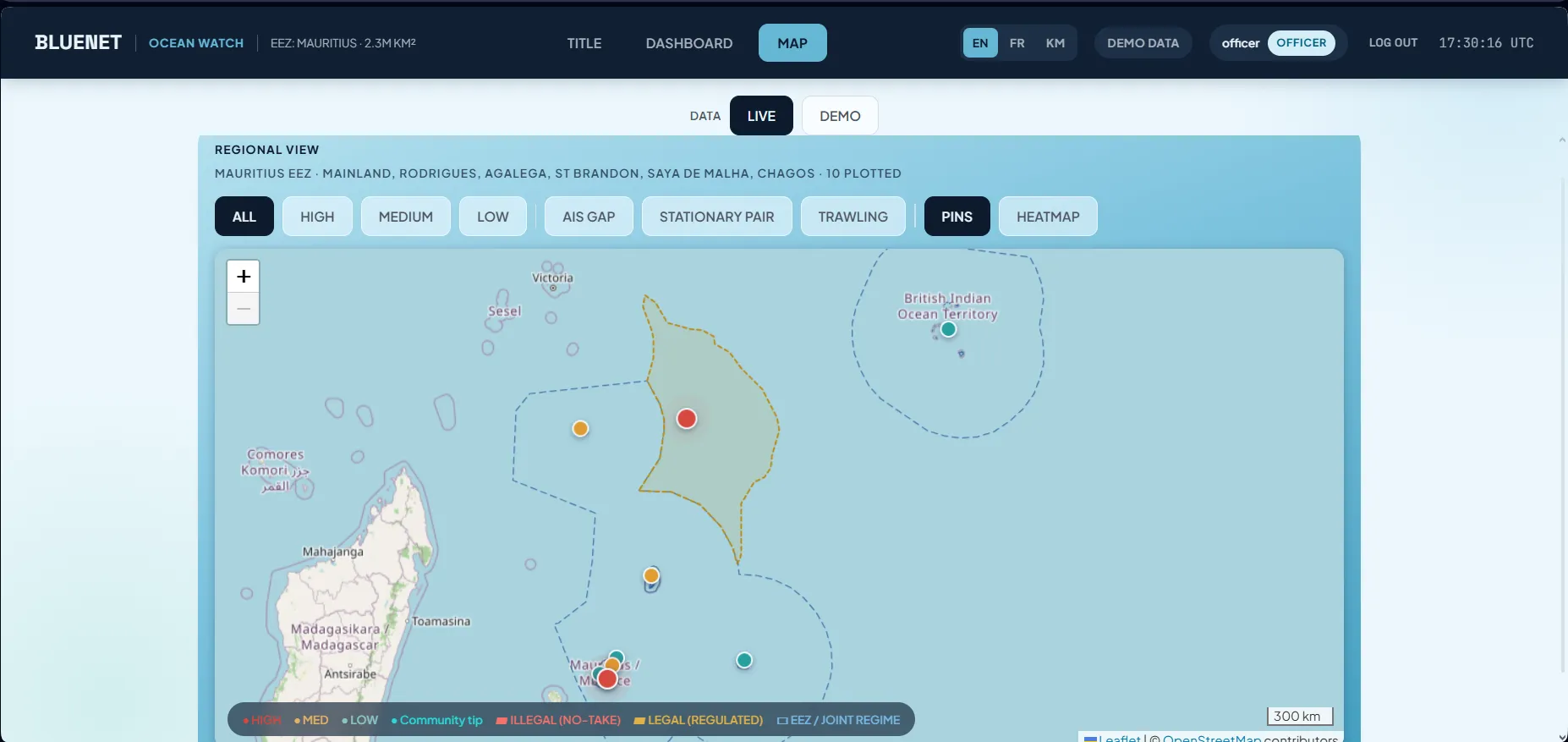Select teal pin east of Mauritius

744,660
